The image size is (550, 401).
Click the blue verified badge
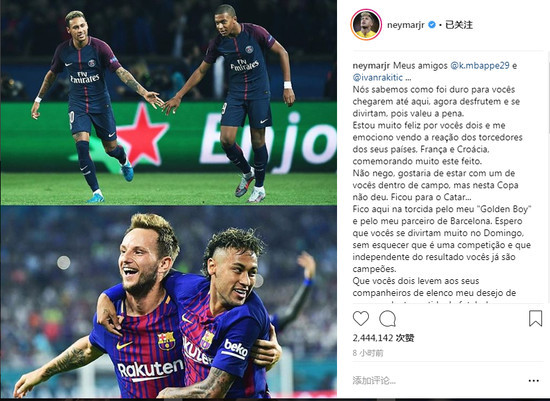[432, 25]
